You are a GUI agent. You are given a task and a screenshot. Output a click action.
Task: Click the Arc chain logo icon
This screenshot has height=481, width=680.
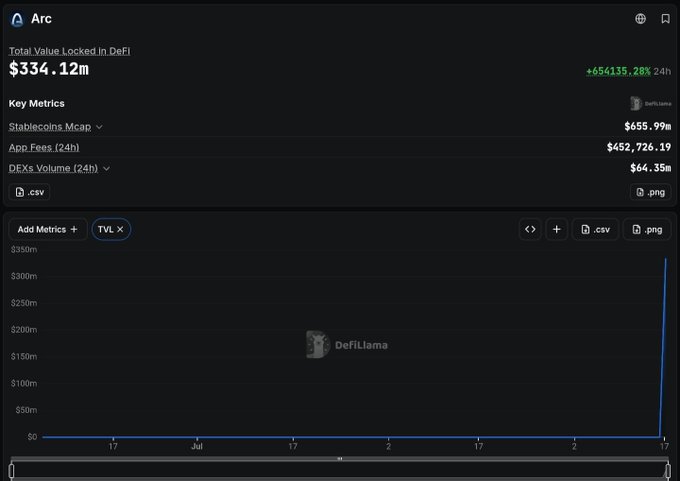coord(17,19)
